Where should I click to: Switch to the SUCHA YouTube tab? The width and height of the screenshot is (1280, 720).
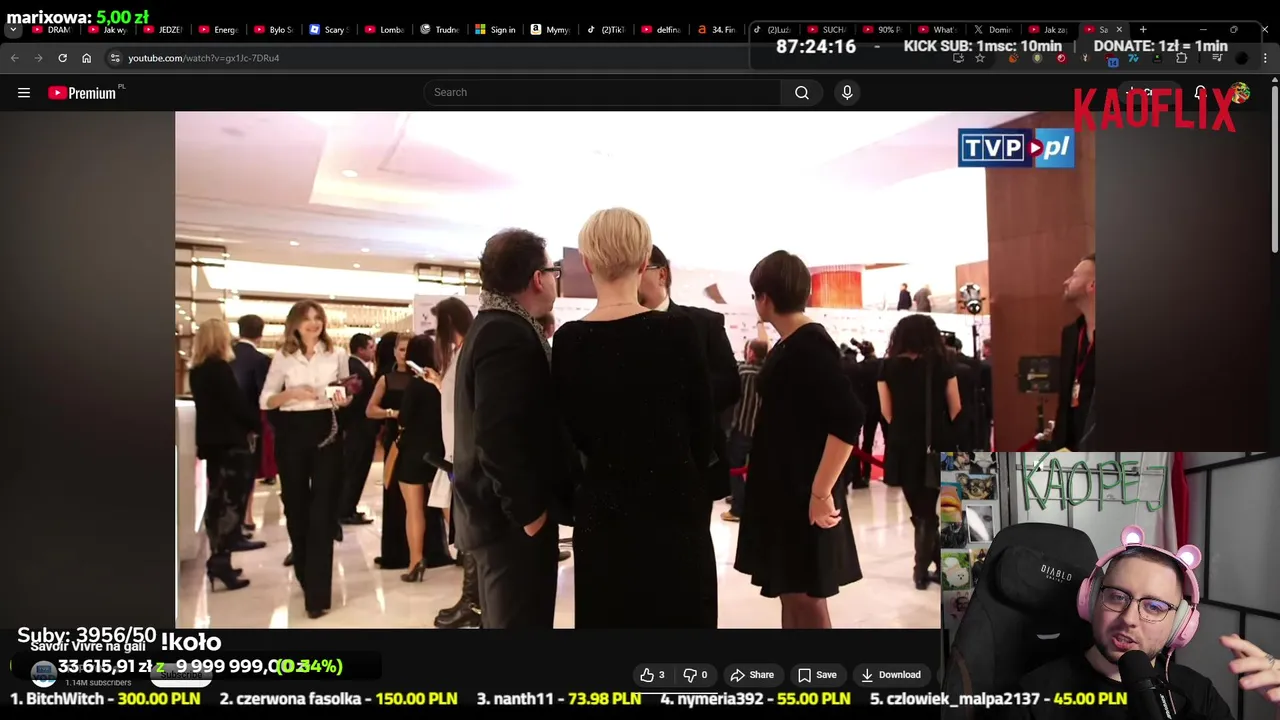click(x=827, y=30)
